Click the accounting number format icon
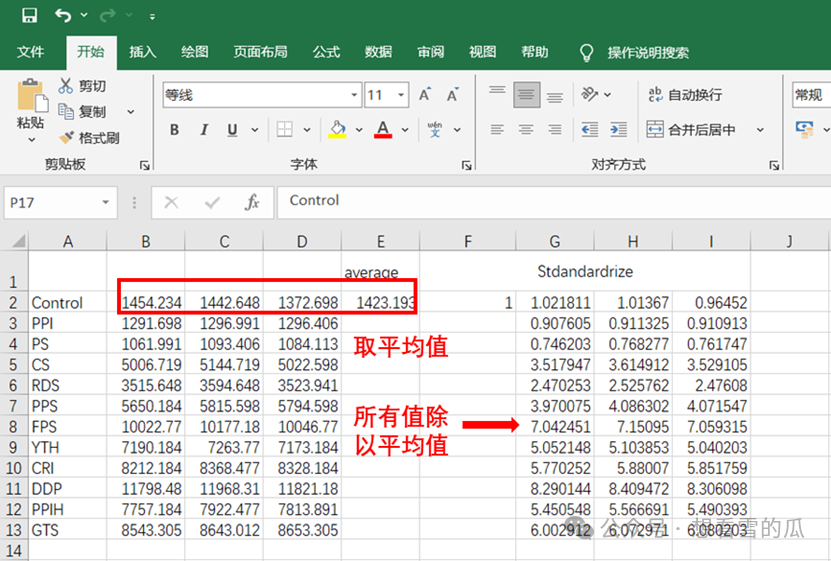Image resolution: width=831 pixels, height=561 pixels. [805, 129]
